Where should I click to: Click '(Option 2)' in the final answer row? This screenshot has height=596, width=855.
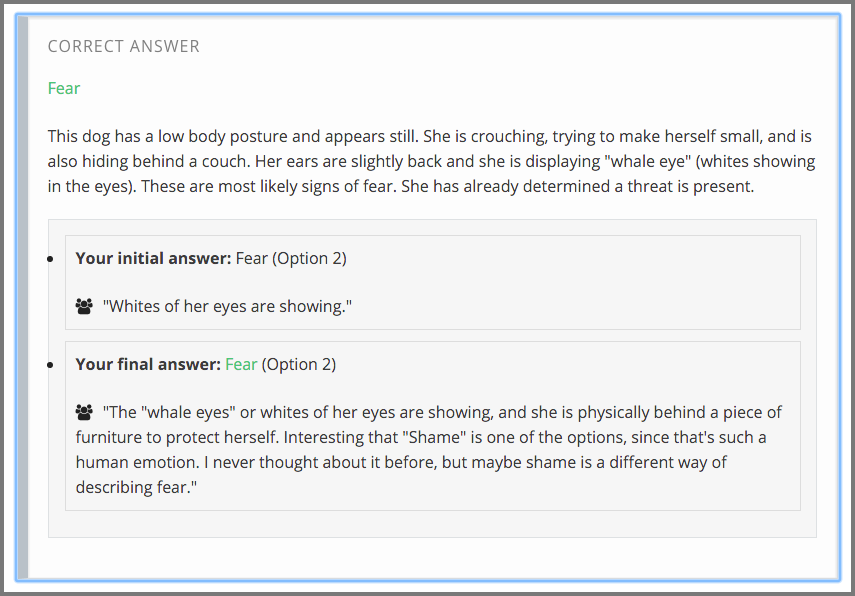coord(299,364)
